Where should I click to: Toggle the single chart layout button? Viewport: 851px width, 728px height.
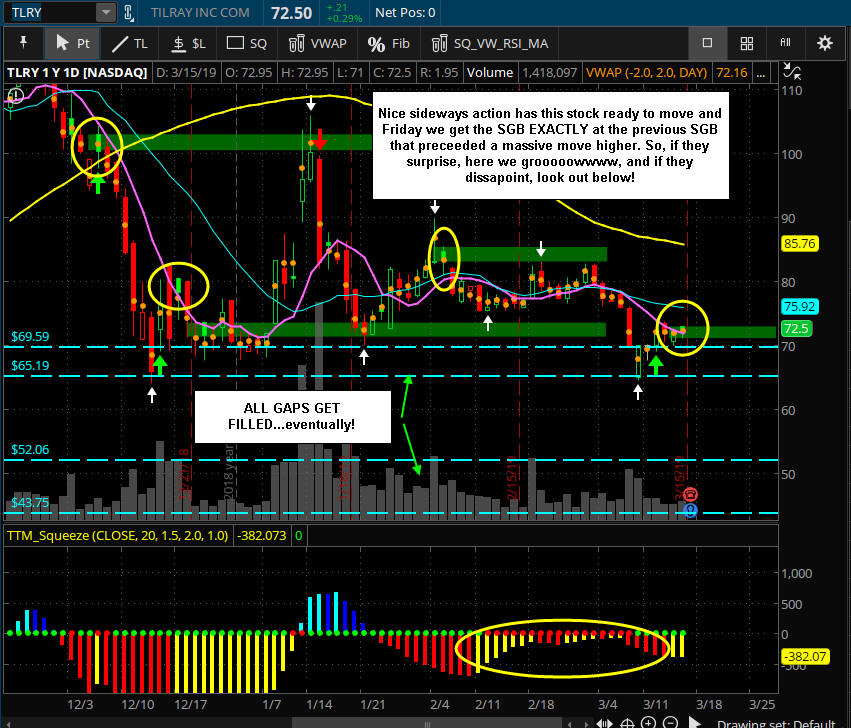[x=707, y=43]
